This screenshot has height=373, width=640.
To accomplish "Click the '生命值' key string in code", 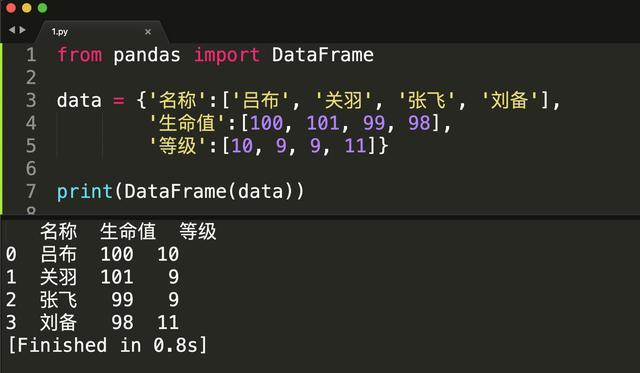I will 187,123.
